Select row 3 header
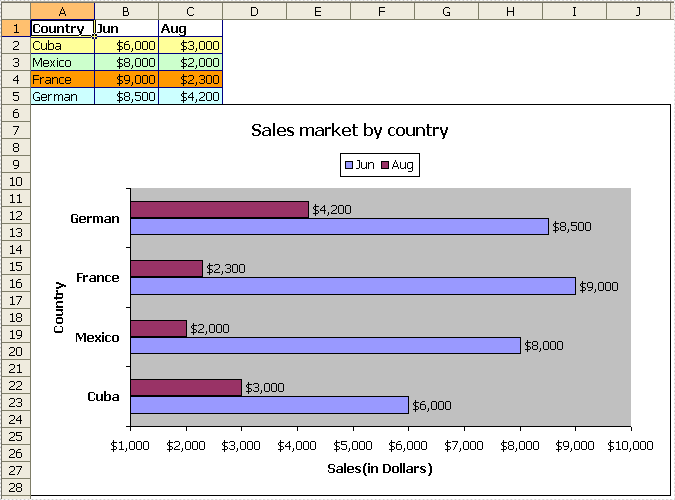Image resolution: width=675 pixels, height=500 pixels. tap(16, 62)
